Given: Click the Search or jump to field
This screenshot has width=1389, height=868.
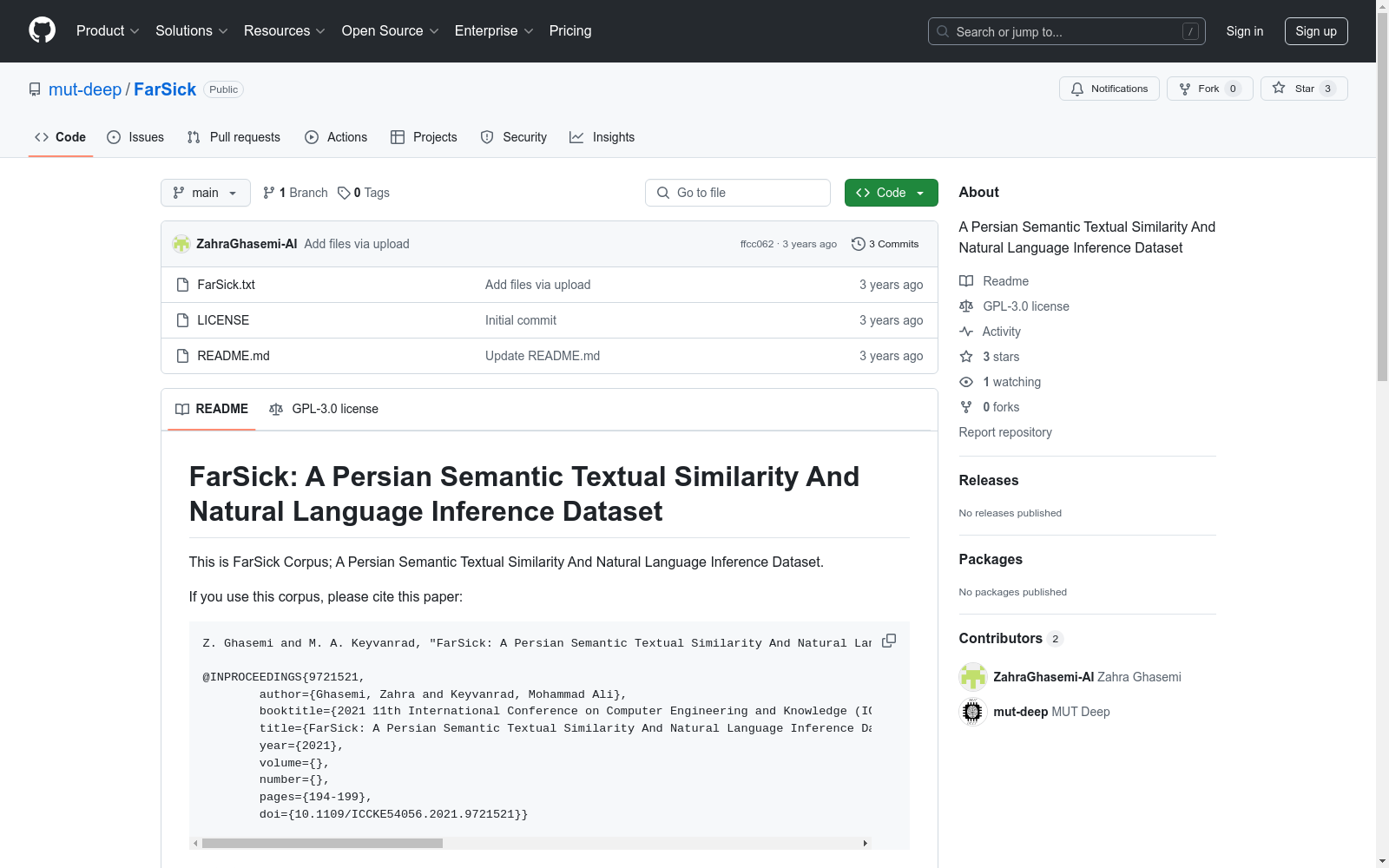Looking at the screenshot, I should tap(1067, 31).
